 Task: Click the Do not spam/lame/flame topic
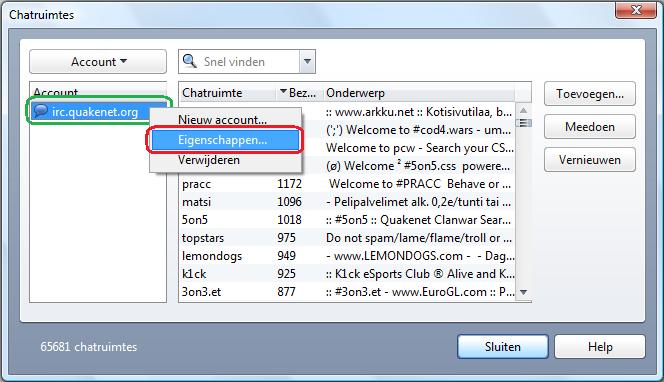tap(419, 238)
